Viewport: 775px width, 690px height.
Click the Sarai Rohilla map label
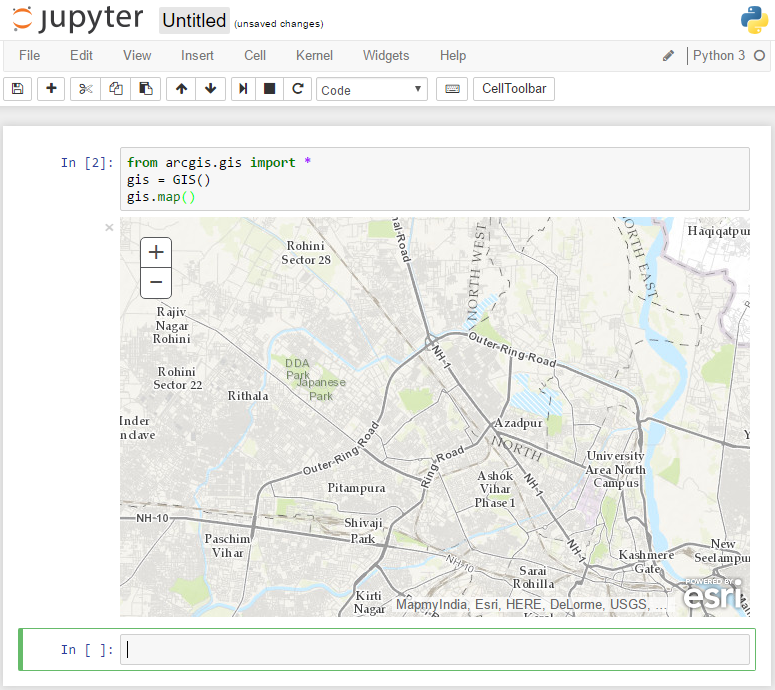tap(533, 577)
